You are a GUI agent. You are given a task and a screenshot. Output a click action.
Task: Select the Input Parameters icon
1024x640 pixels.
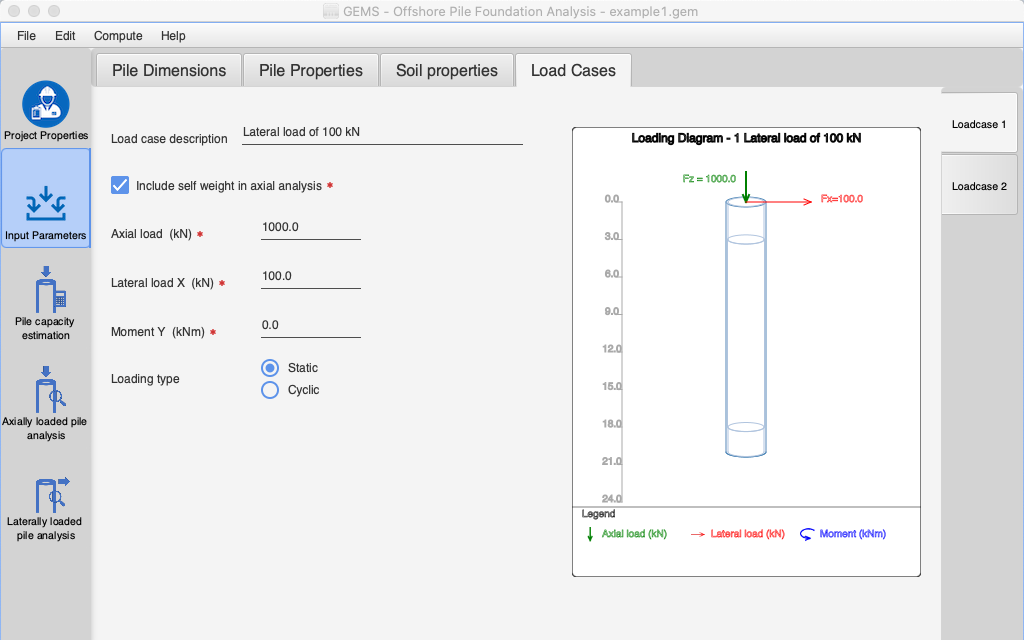pos(46,205)
